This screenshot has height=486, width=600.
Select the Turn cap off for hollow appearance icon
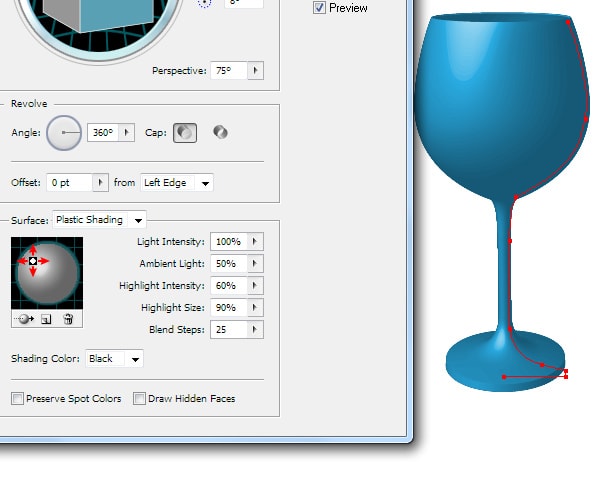pyautogui.click(x=220, y=132)
